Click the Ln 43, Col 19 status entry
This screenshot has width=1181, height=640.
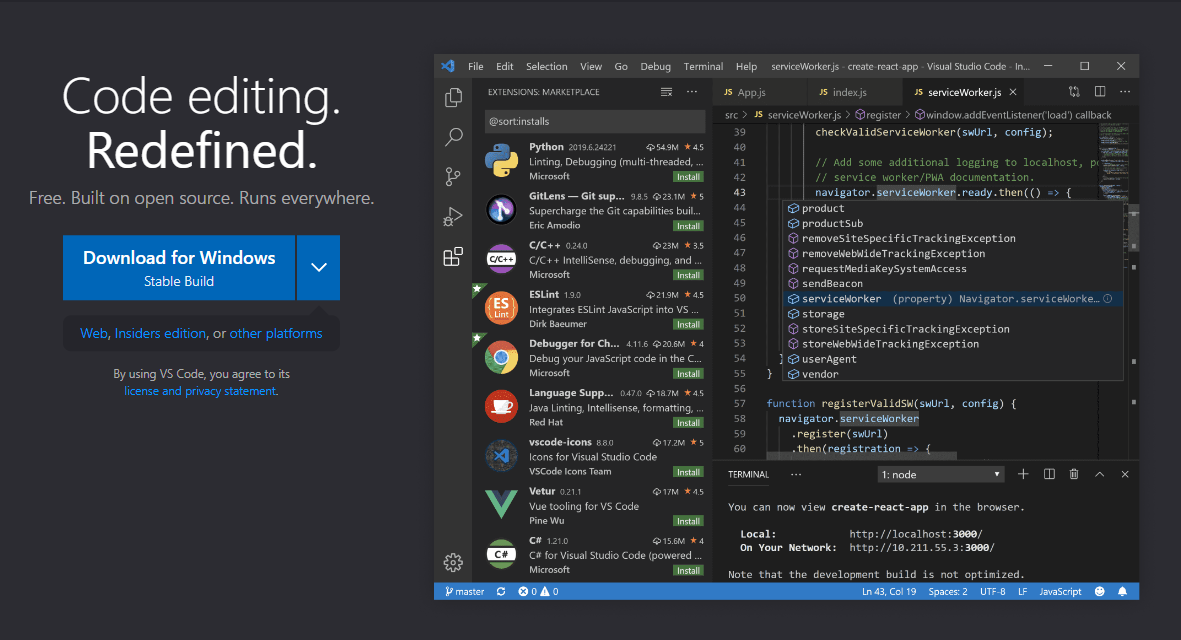pyautogui.click(x=889, y=592)
